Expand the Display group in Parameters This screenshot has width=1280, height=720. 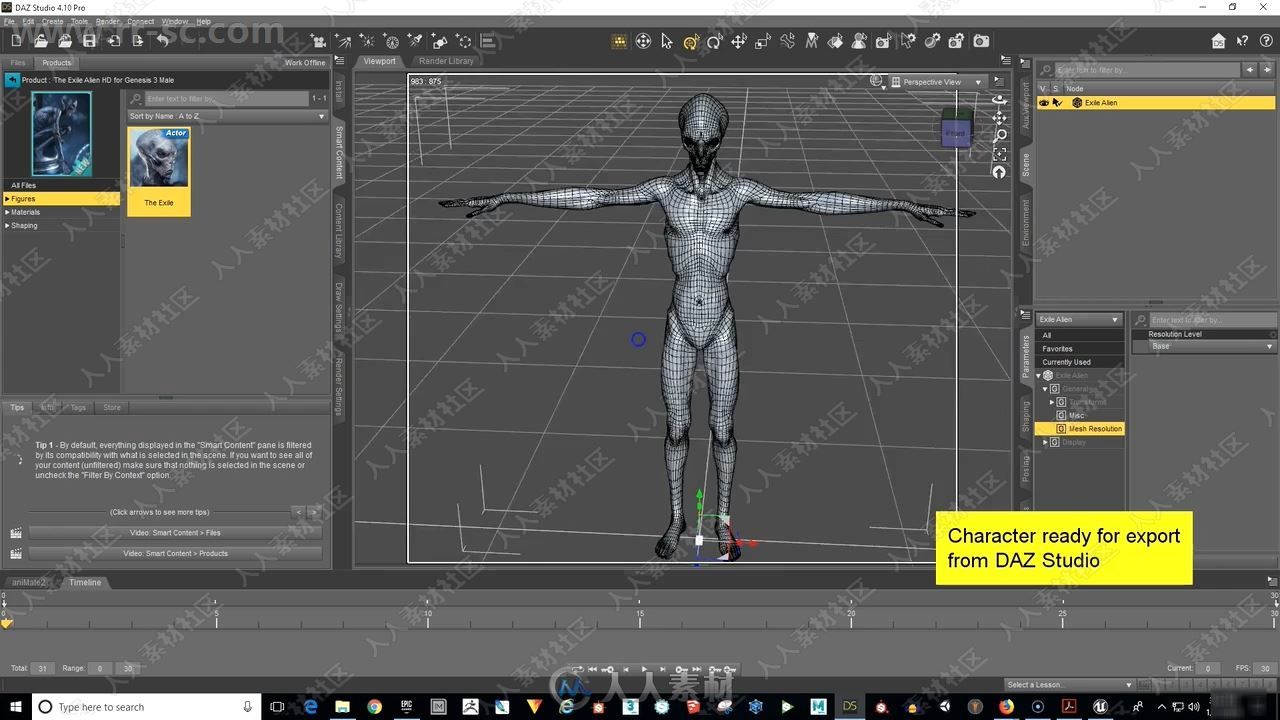[x=1045, y=442]
